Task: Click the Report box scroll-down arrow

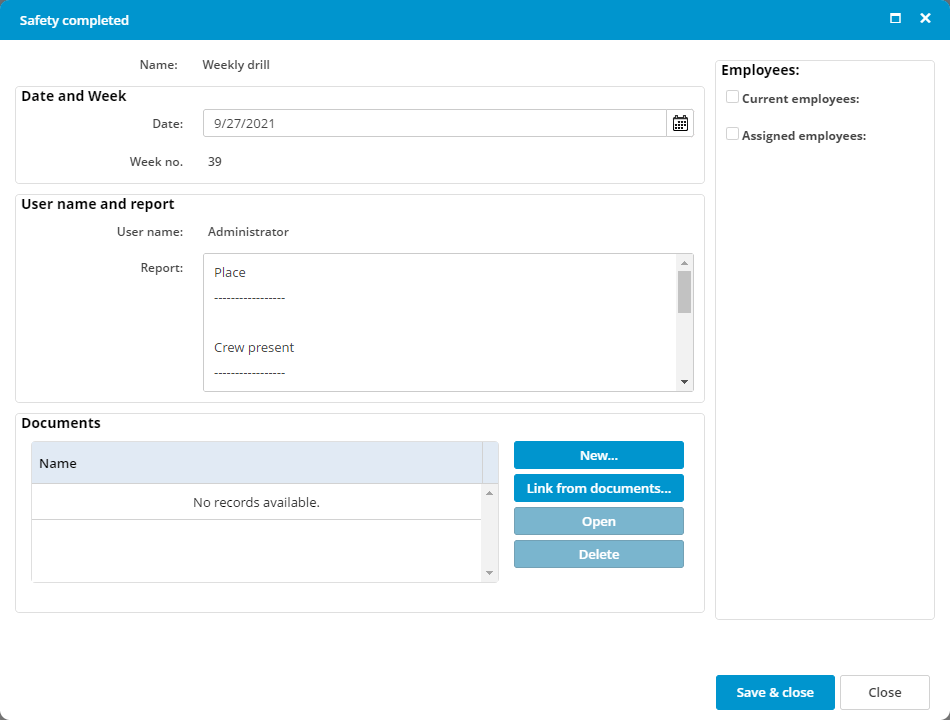Action: (x=684, y=382)
